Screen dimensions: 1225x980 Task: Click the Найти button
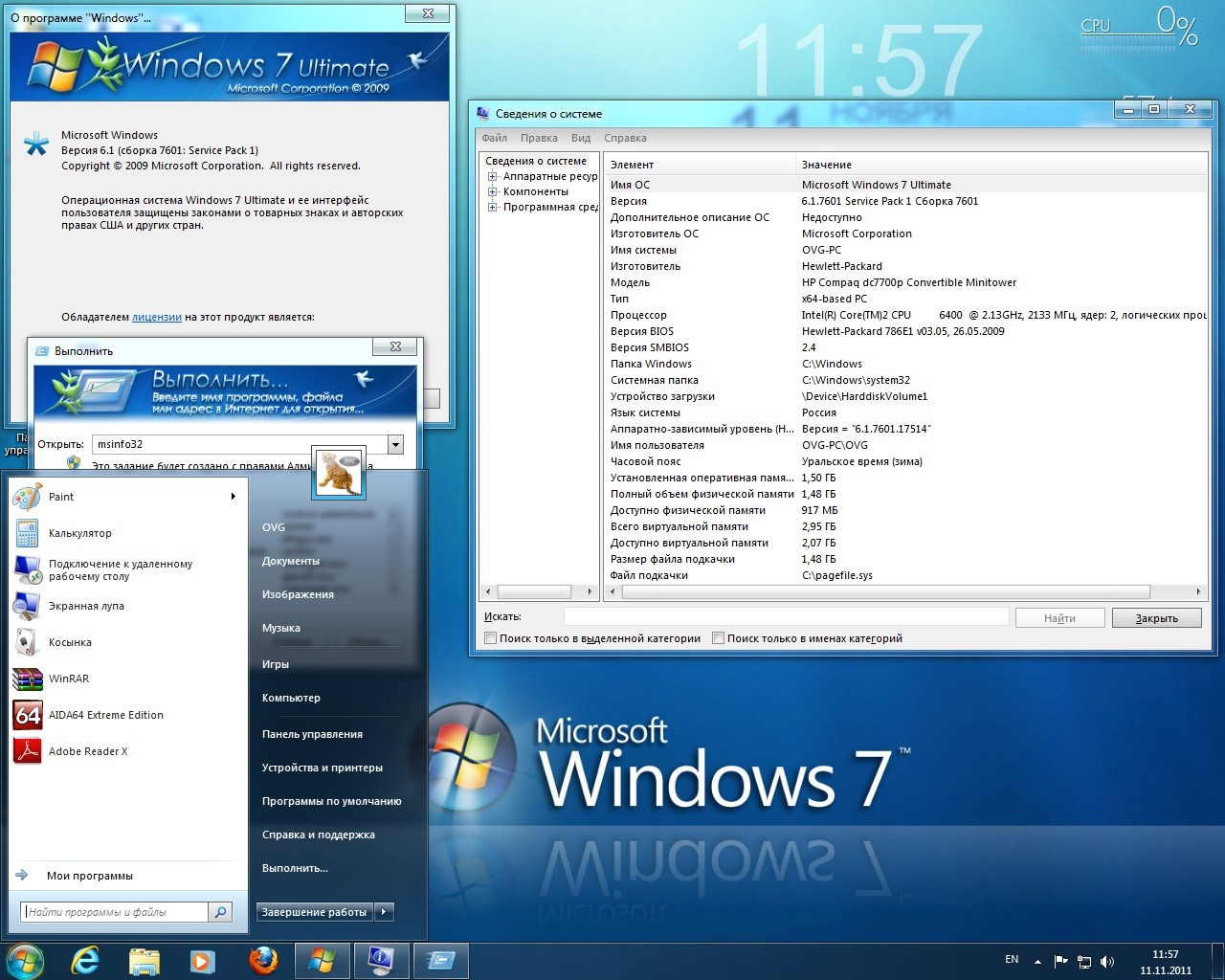tap(1060, 618)
